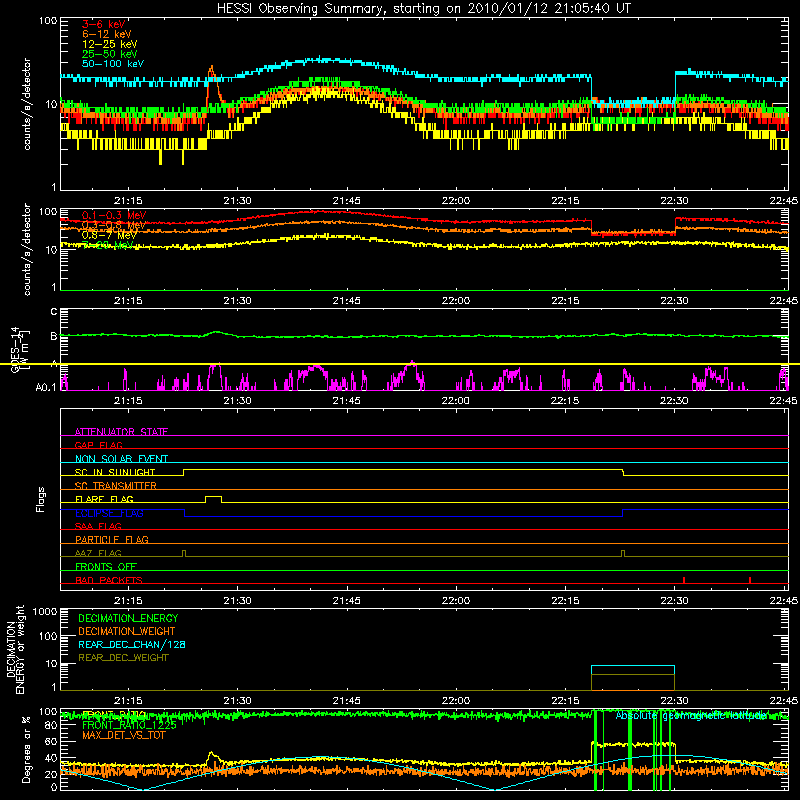Click the GAP_FLAG label
This screenshot has height=800, width=800.
98,445
